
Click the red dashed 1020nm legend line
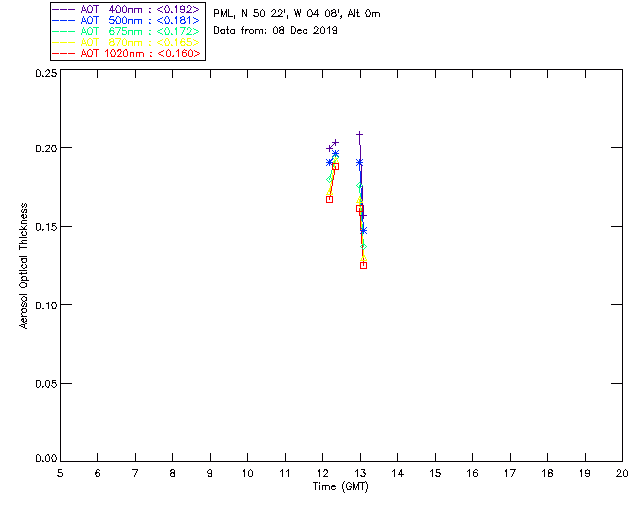tap(64, 53)
